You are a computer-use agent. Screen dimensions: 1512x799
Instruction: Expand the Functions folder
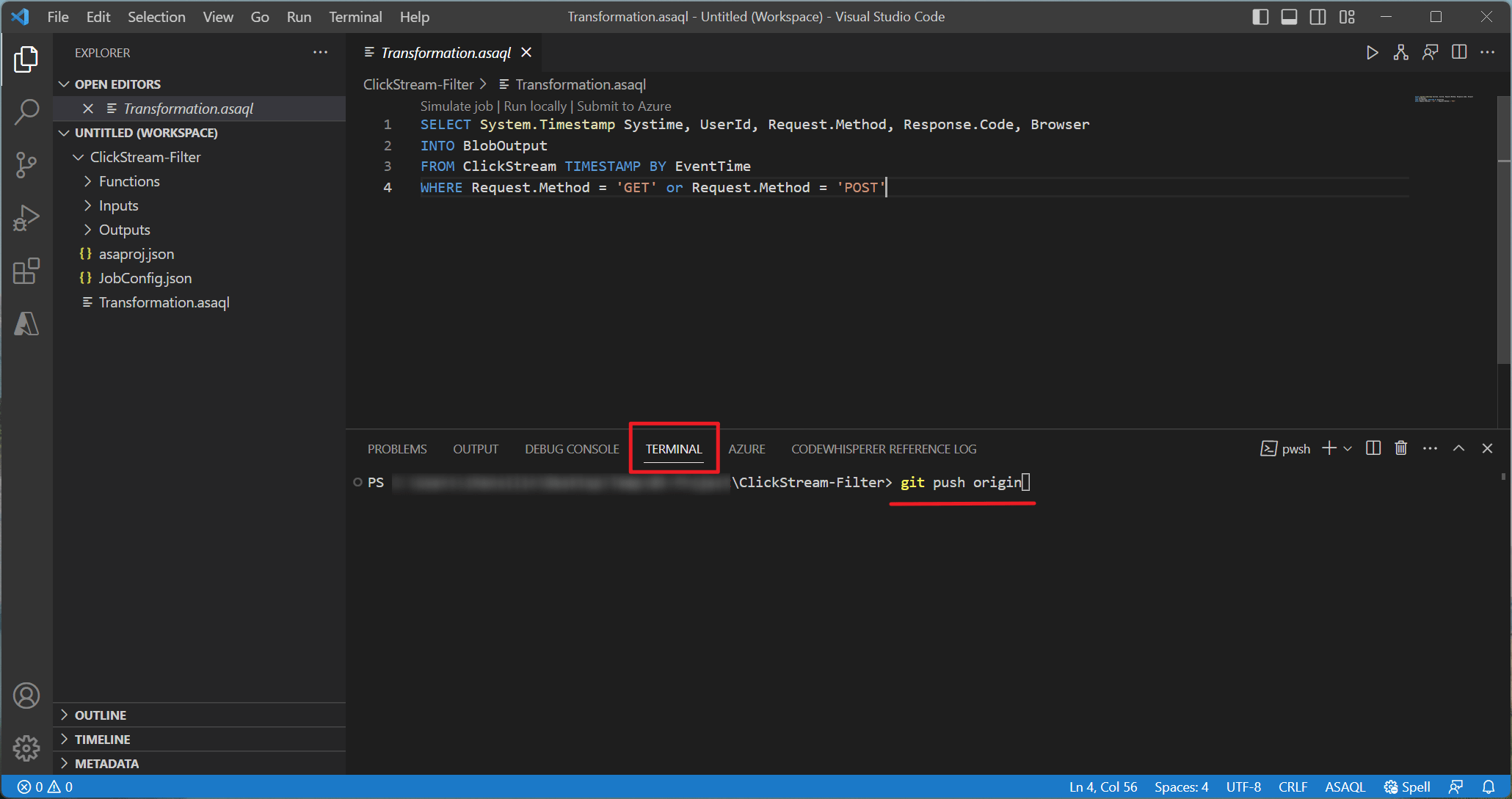tap(129, 181)
